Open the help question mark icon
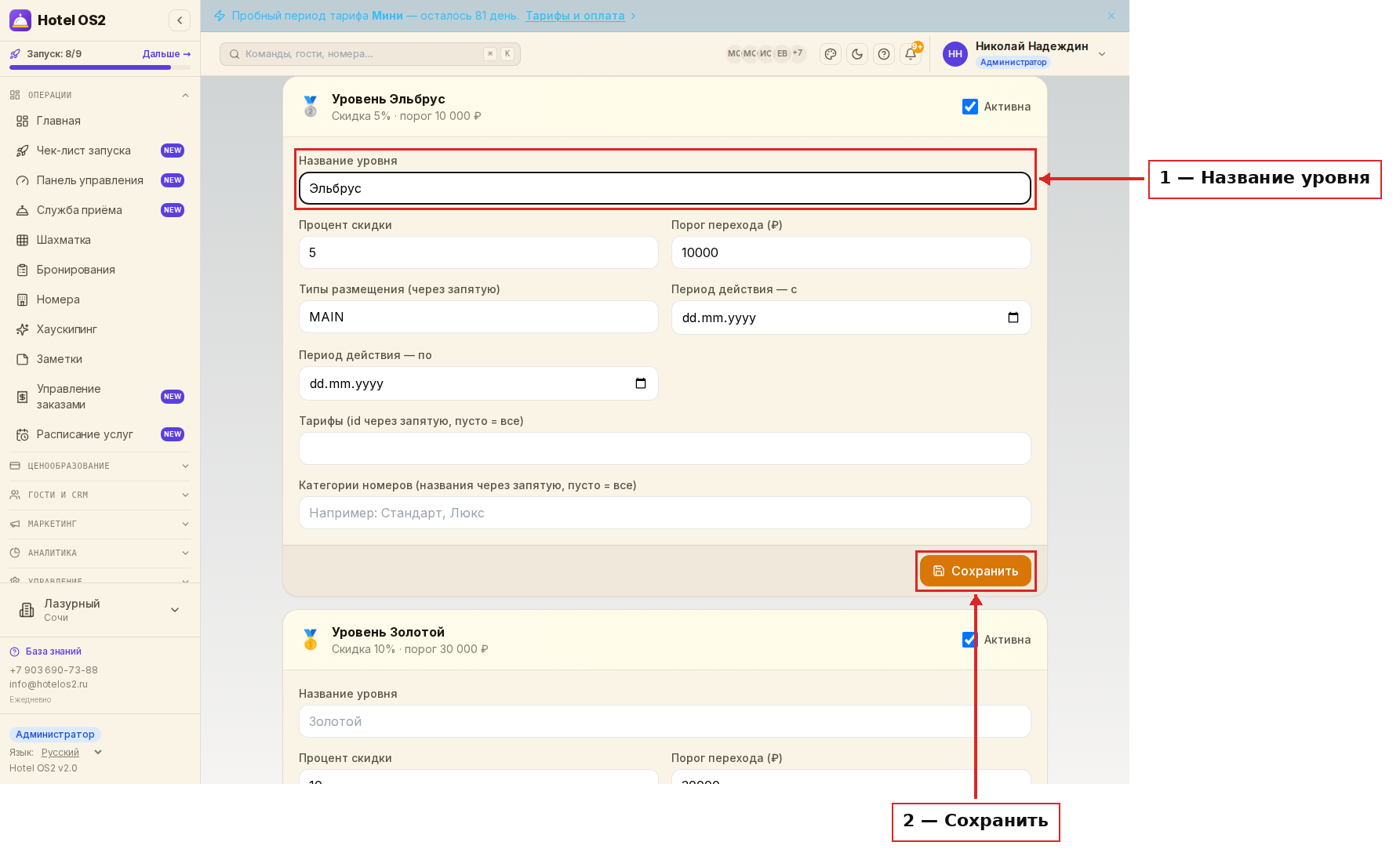 pos(884,54)
